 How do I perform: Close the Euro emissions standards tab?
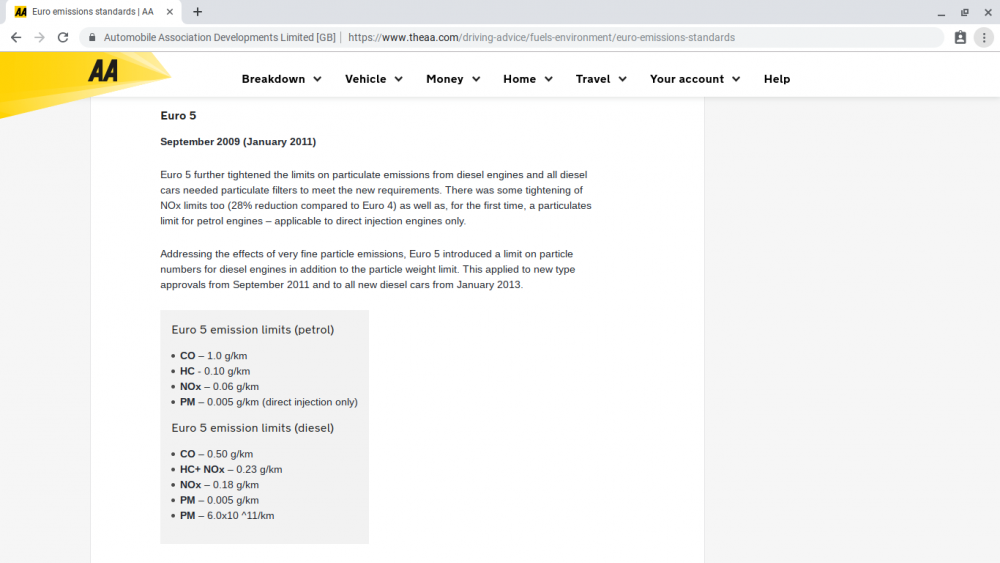[x=170, y=11]
